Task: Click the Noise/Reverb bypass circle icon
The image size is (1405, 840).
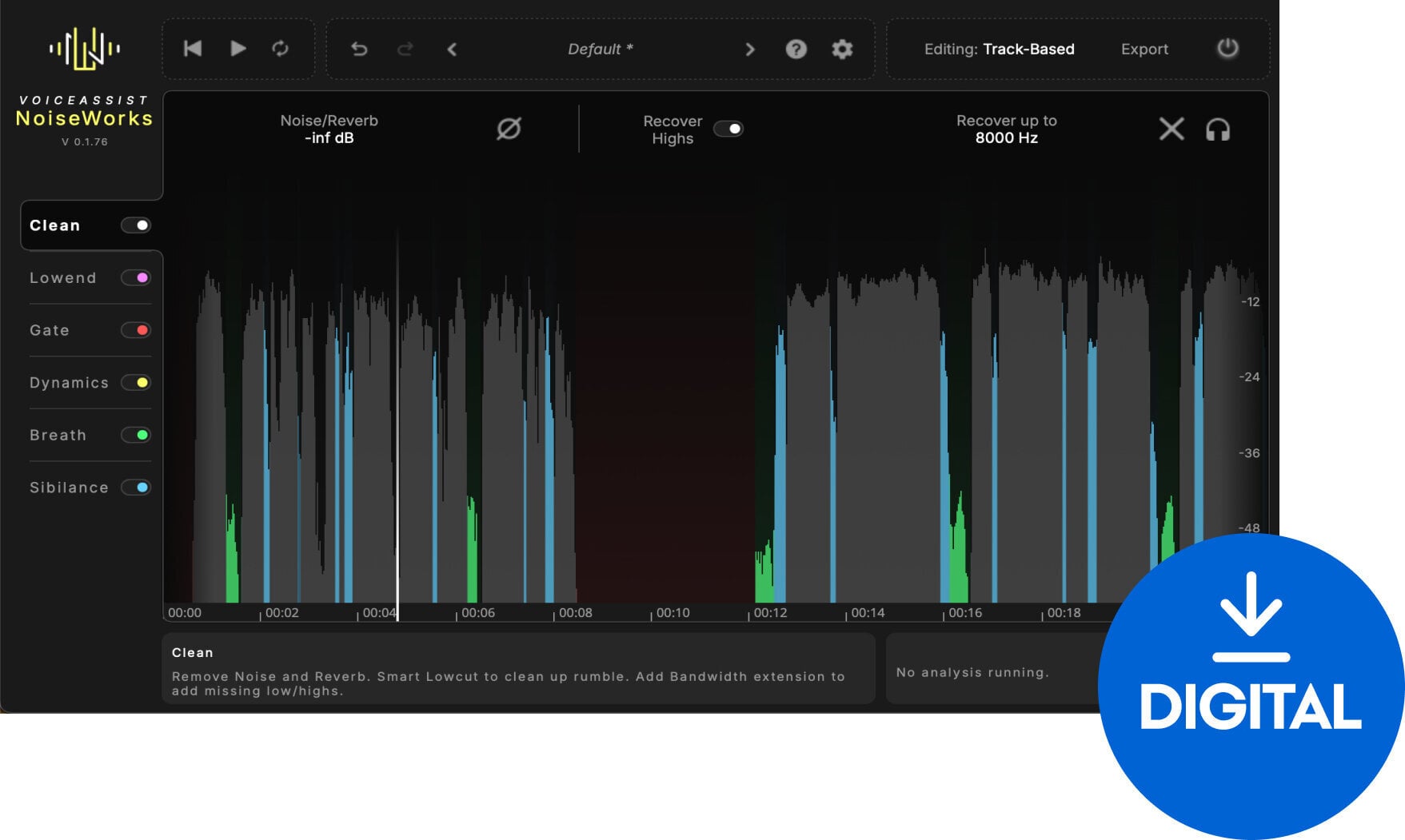Action: (511, 128)
